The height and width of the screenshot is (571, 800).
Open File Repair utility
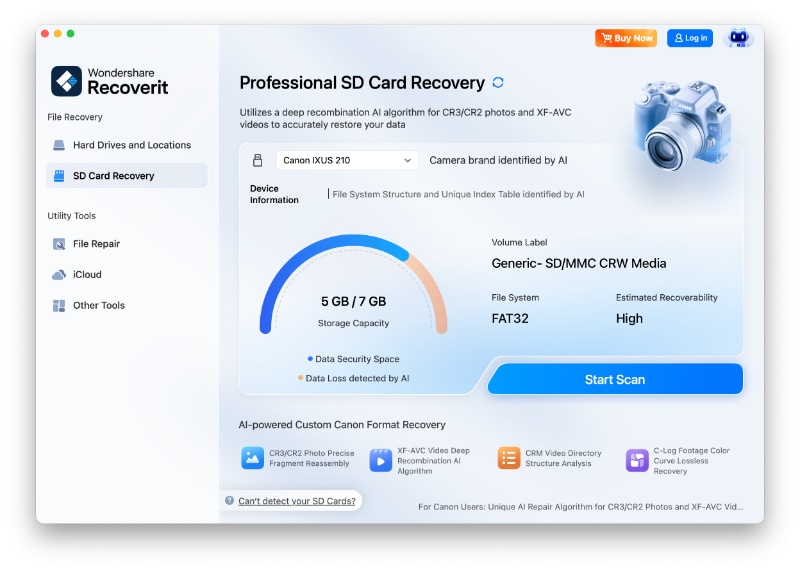click(127, 244)
